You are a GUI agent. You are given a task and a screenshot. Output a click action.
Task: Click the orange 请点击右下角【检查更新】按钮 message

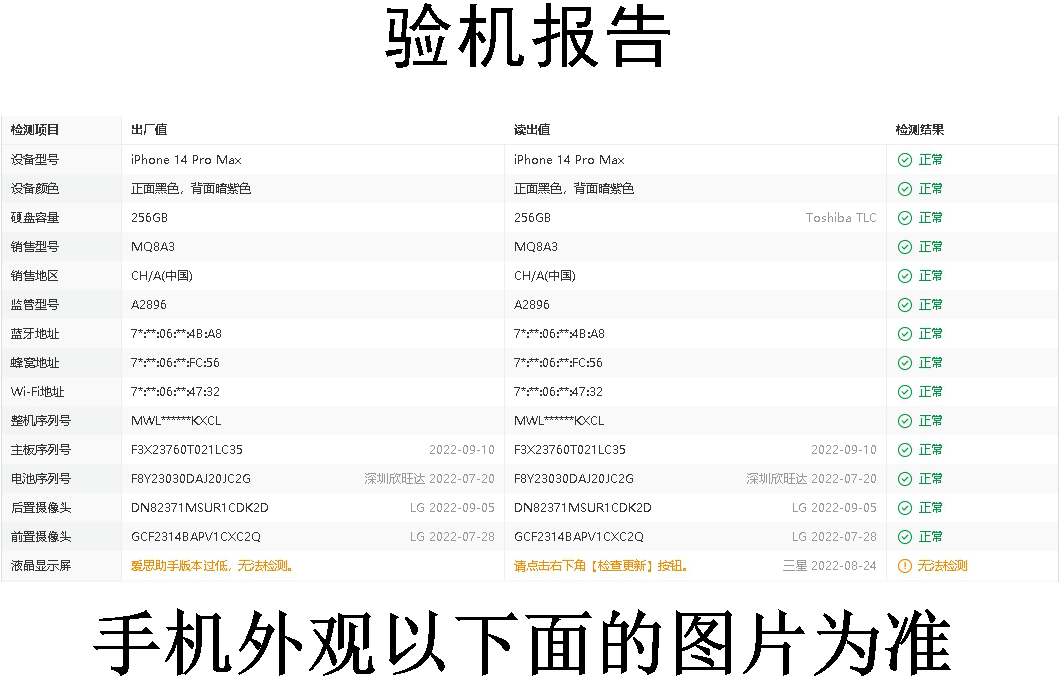(x=601, y=566)
